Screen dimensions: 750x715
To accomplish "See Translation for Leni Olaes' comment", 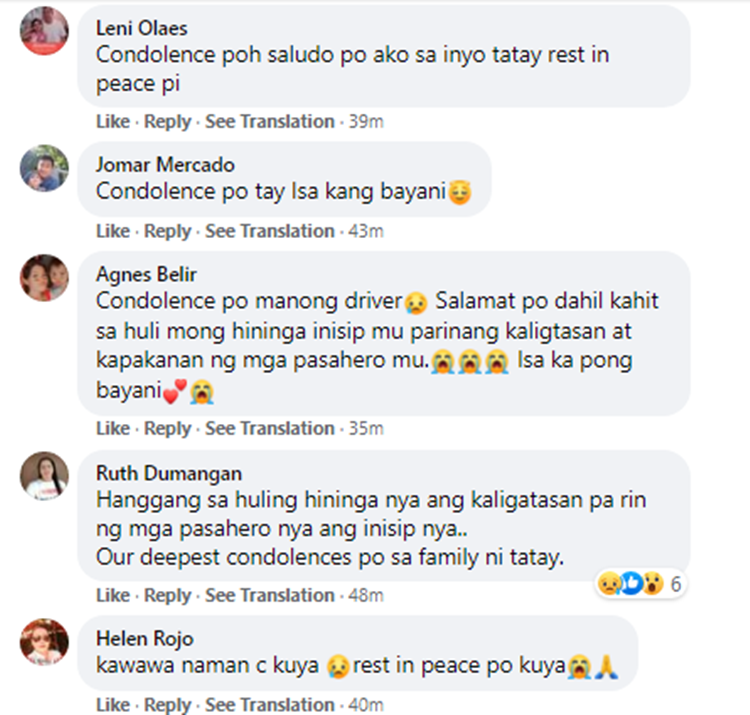I will (x=269, y=122).
